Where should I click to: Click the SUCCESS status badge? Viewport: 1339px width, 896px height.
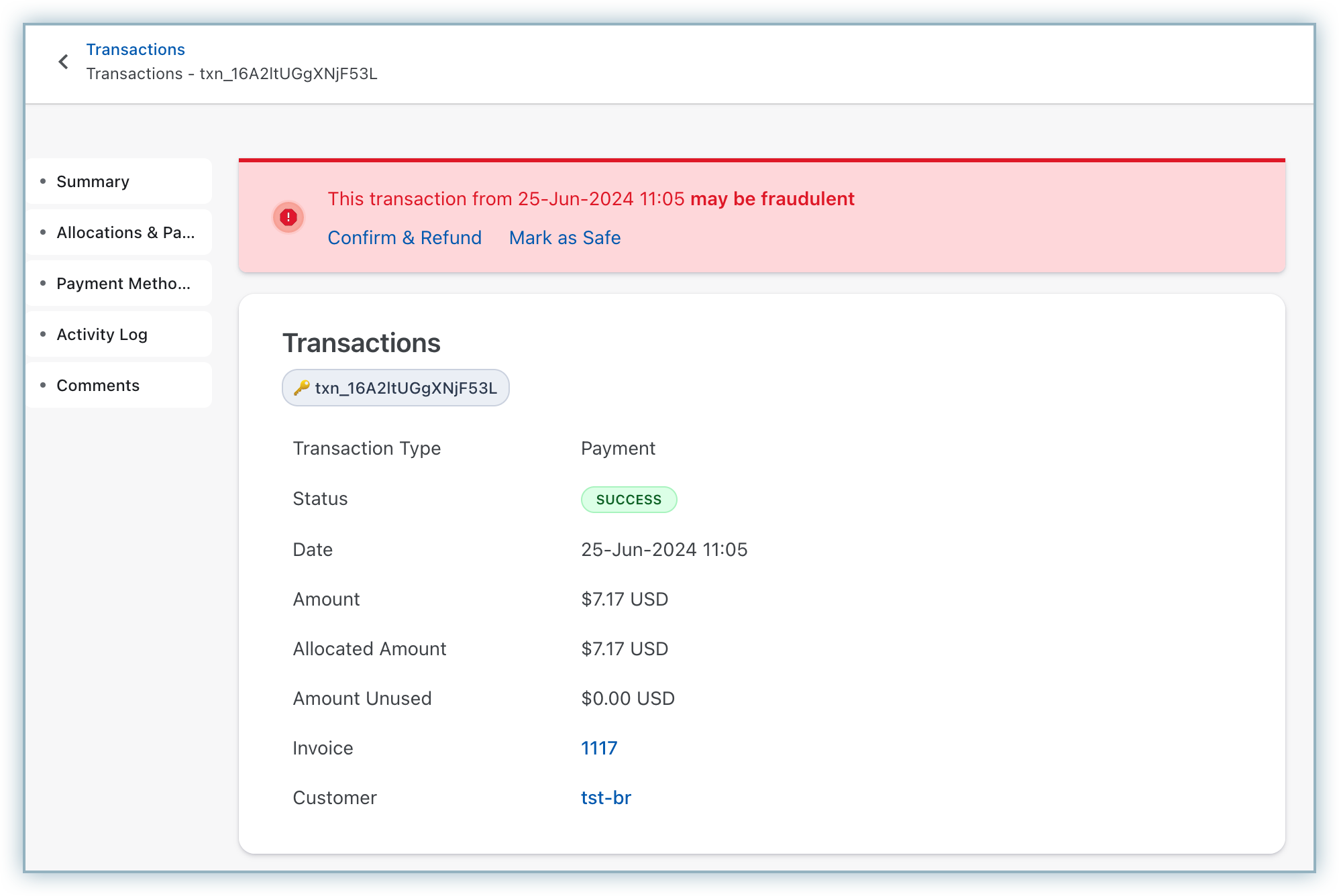click(629, 500)
